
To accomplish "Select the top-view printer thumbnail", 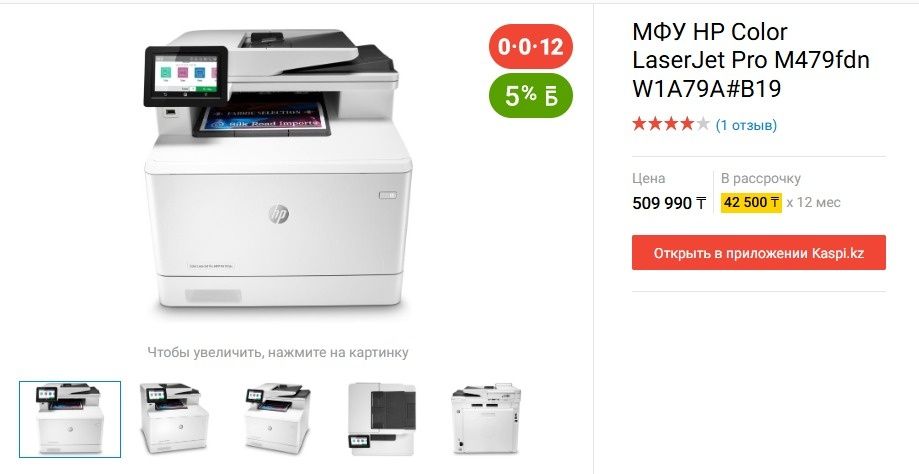I will (382, 418).
